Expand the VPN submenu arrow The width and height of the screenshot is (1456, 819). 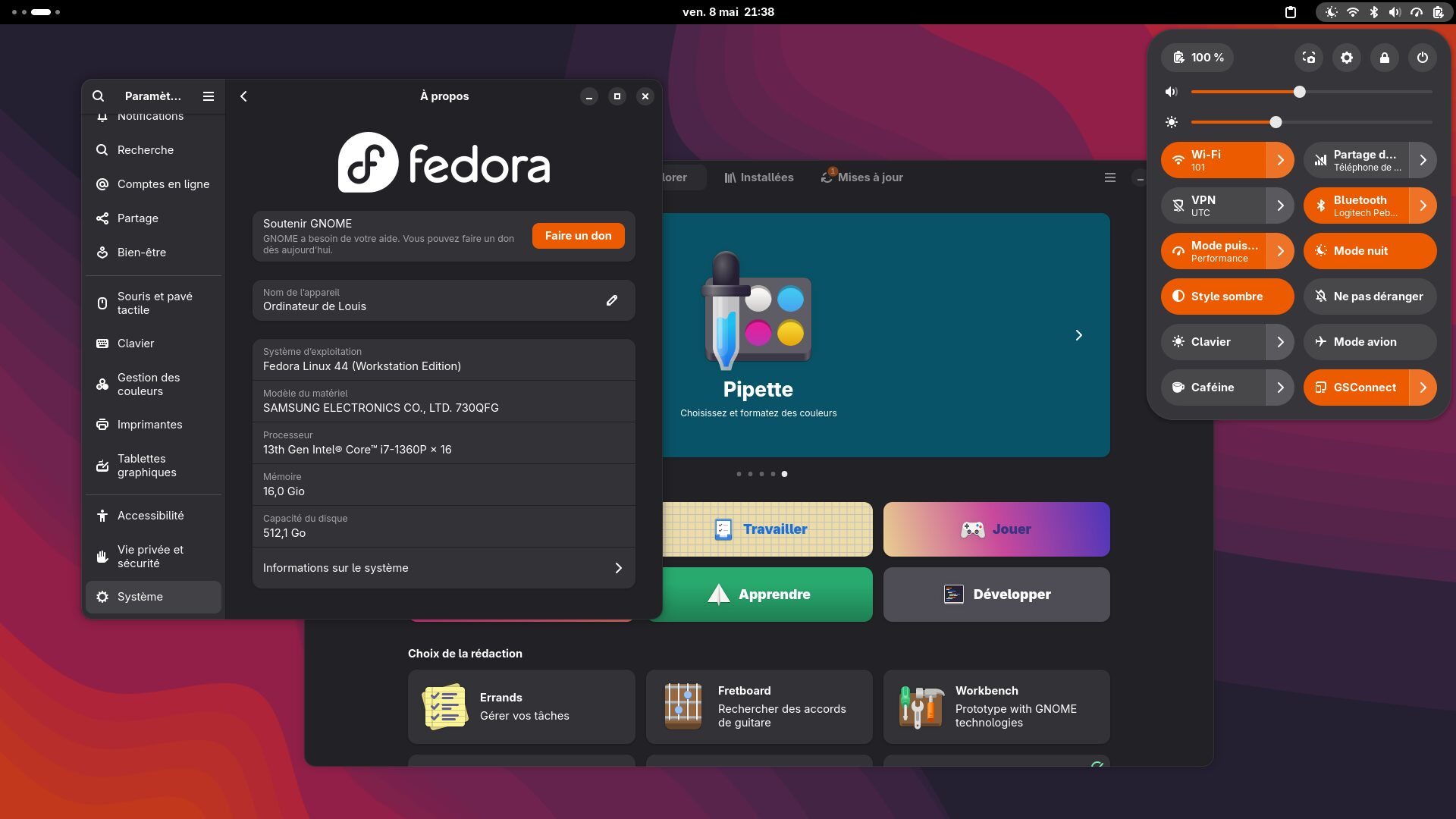1280,206
